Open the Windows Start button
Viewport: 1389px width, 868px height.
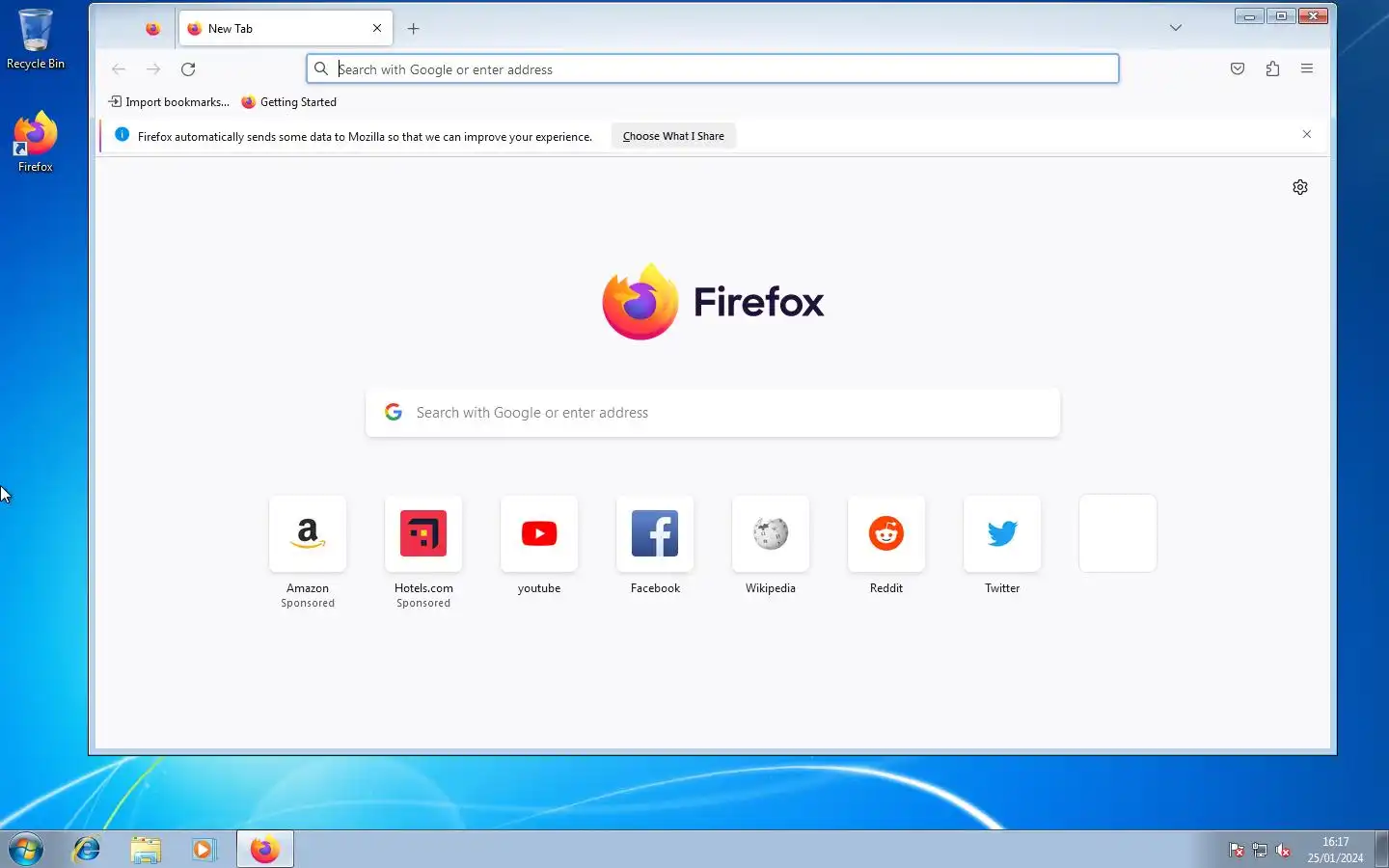(x=26, y=850)
